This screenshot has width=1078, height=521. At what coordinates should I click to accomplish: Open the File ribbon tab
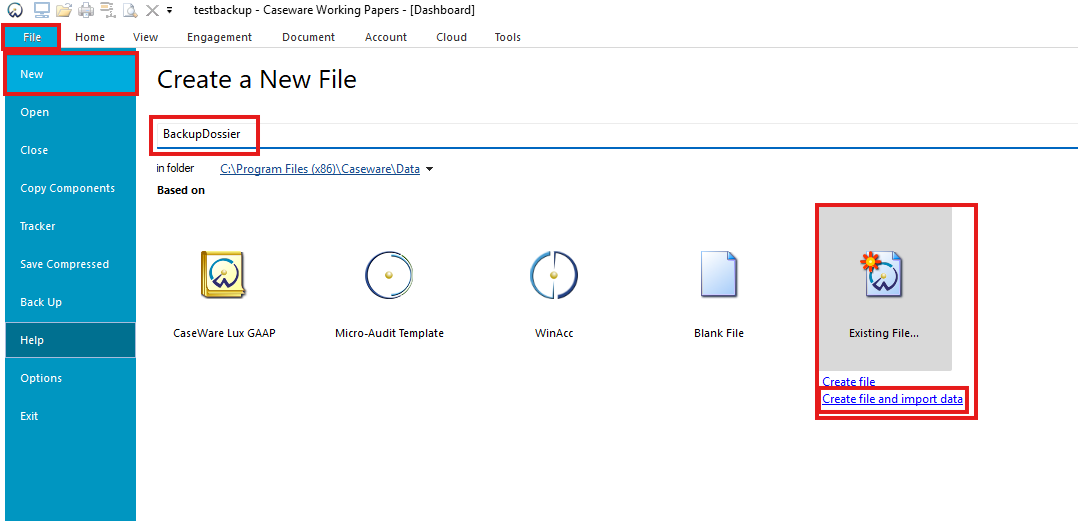32,37
